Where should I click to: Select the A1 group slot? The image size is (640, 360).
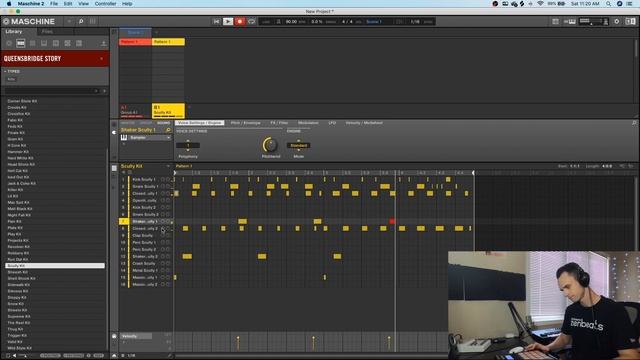tap(135, 110)
